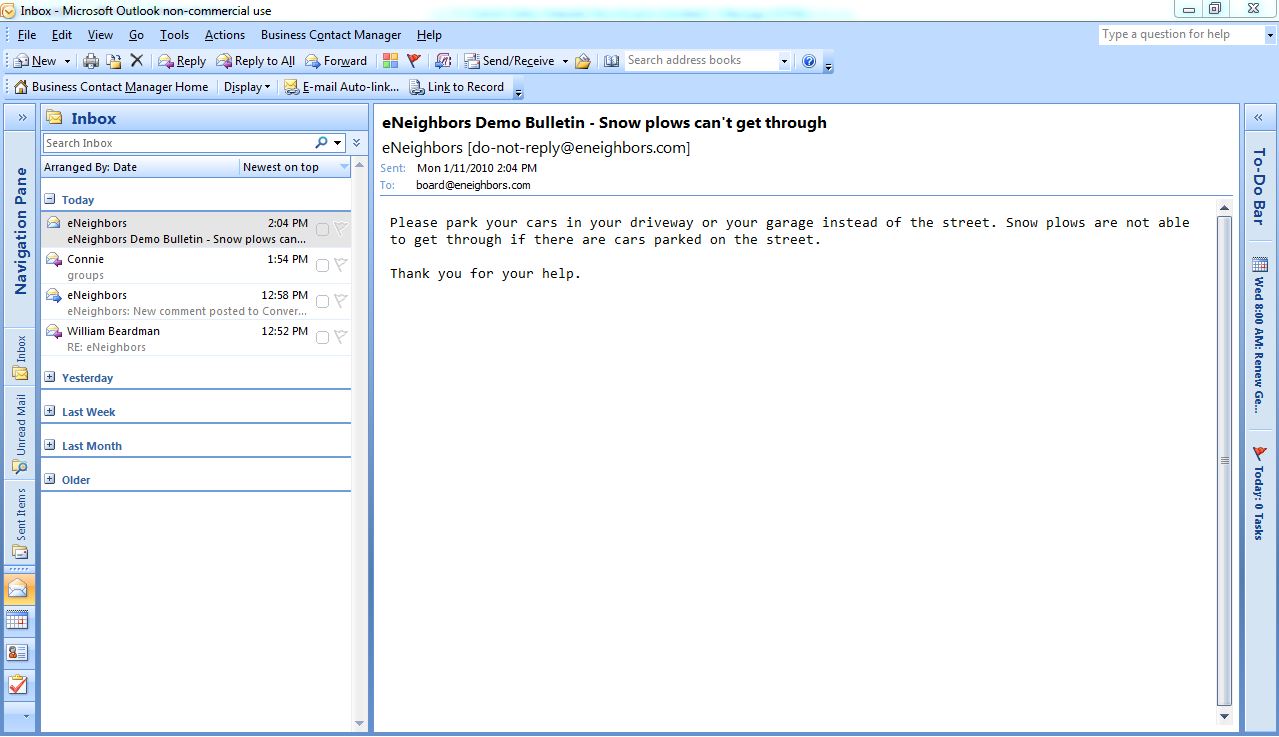The height and width of the screenshot is (737, 1279).
Task: Expand the Last Month message group
Action: [x=50, y=446]
